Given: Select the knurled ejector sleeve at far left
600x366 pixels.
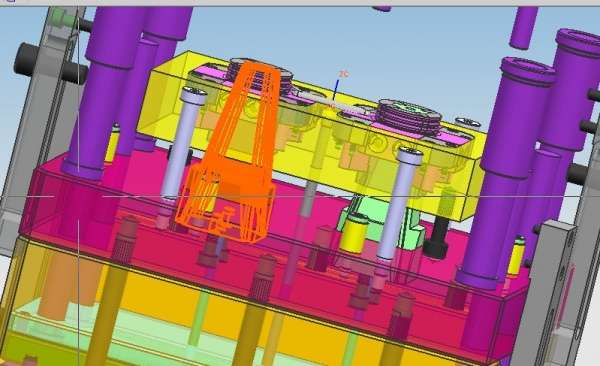Looking at the screenshot, I should tap(124, 239).
